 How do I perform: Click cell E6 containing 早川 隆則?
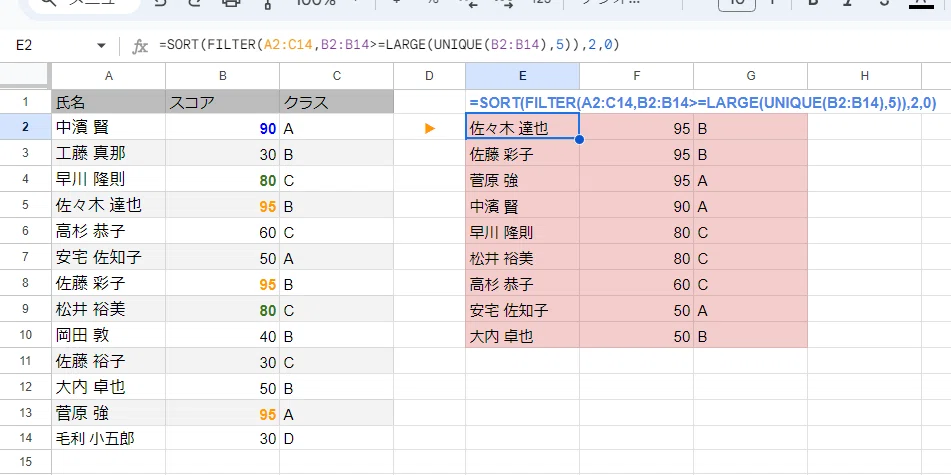pos(522,232)
